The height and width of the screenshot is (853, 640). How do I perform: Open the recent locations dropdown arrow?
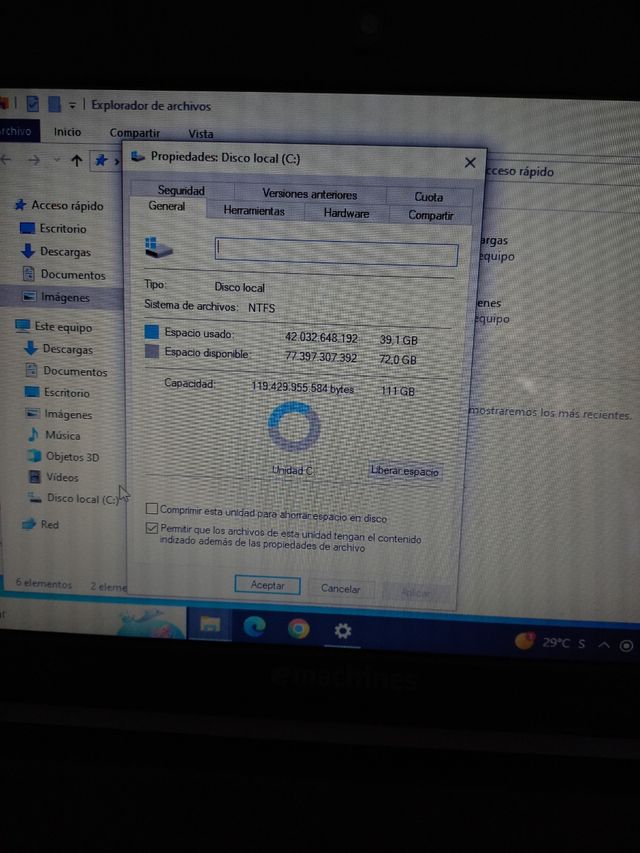point(57,160)
